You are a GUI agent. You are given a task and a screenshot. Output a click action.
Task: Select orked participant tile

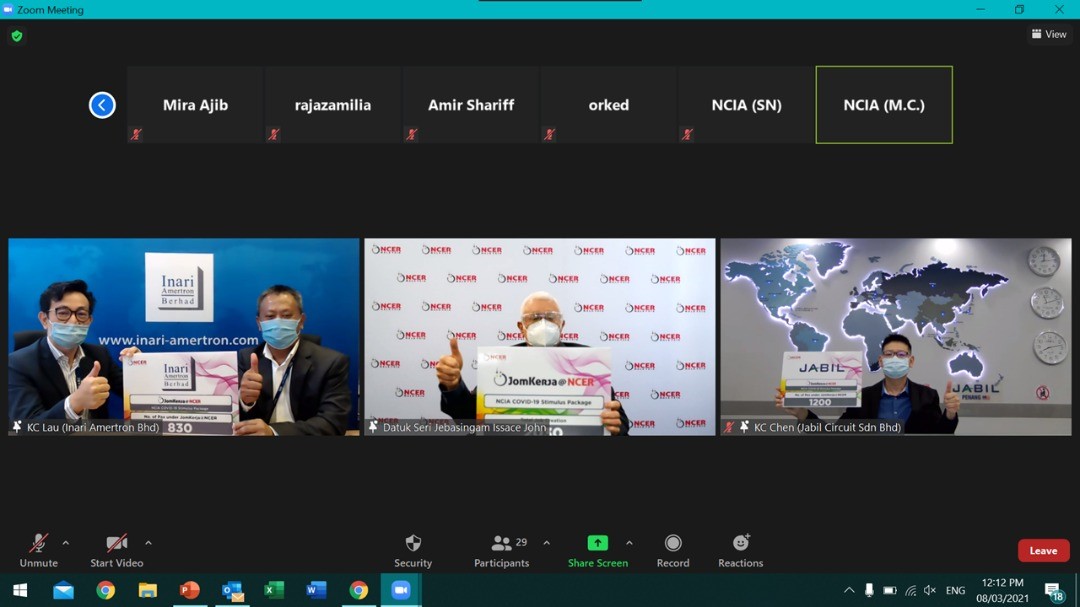(x=609, y=105)
